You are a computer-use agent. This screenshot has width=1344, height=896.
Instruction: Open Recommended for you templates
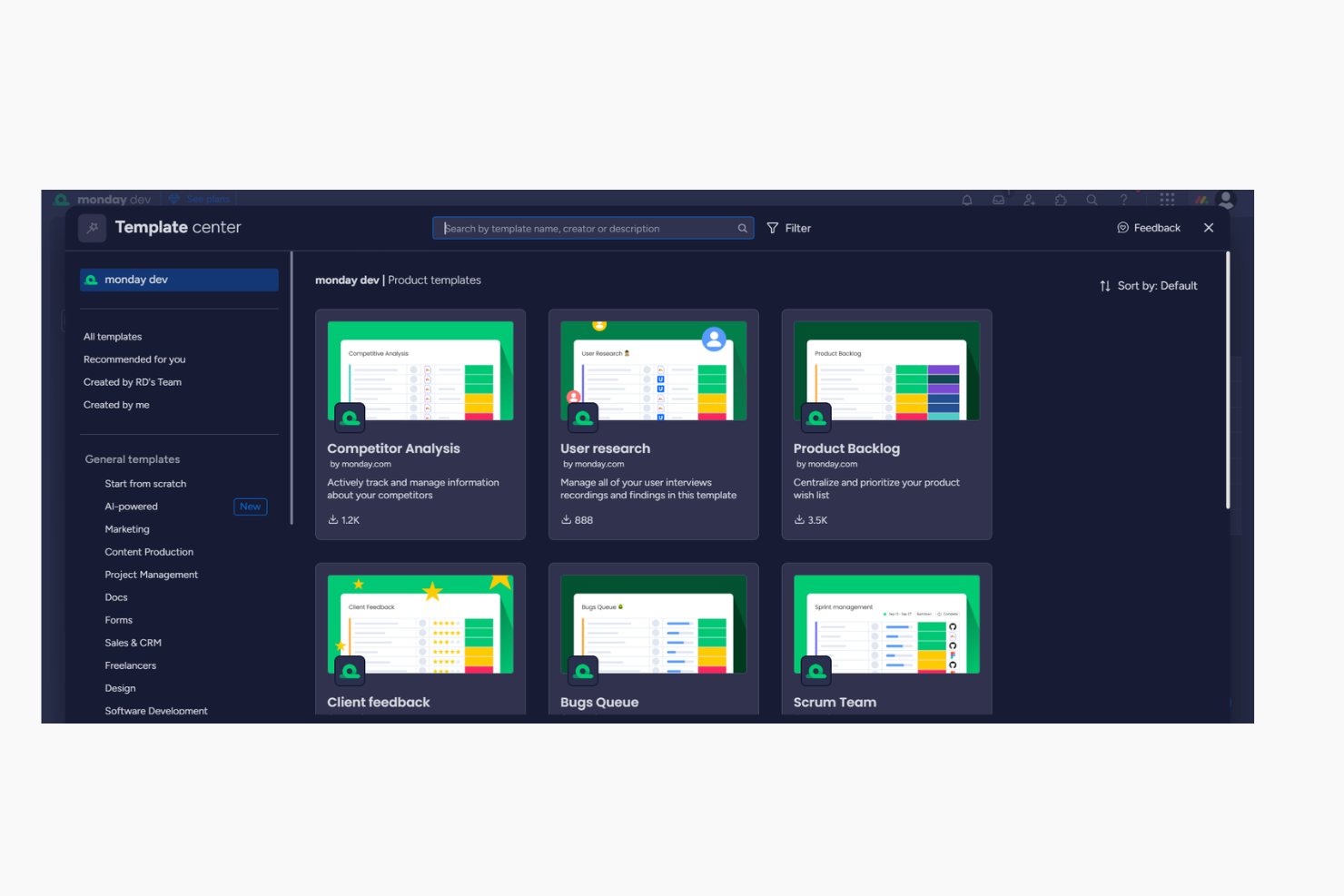tap(134, 359)
